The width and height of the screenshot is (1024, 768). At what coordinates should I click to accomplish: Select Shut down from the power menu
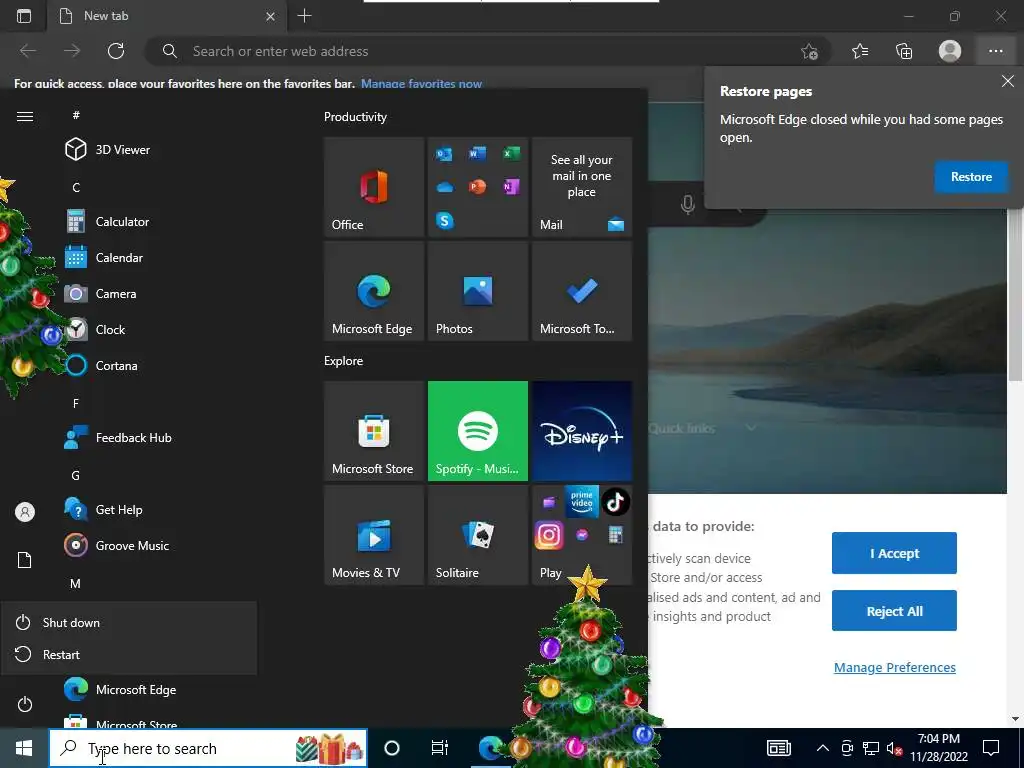point(129,622)
